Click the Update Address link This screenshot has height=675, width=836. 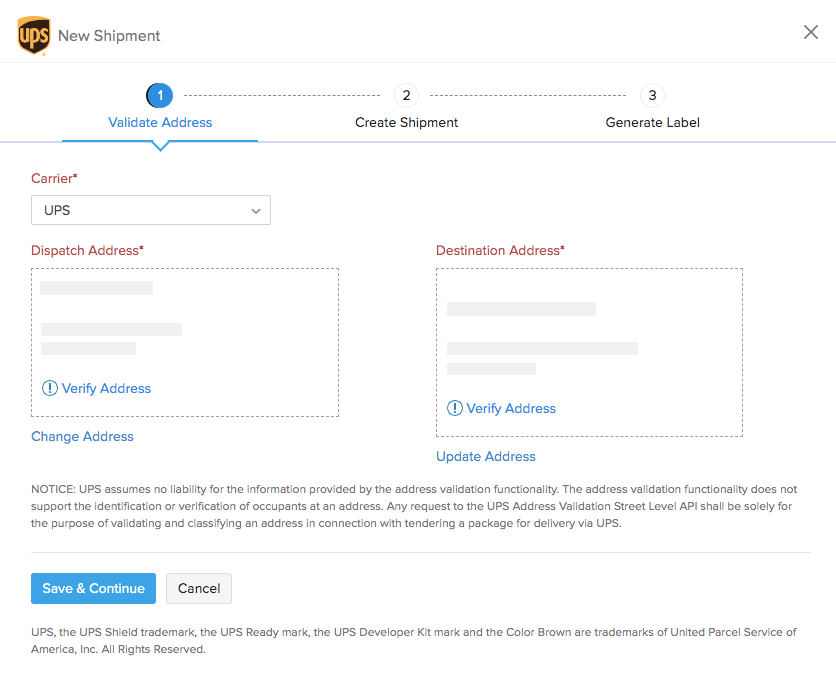tap(486, 456)
